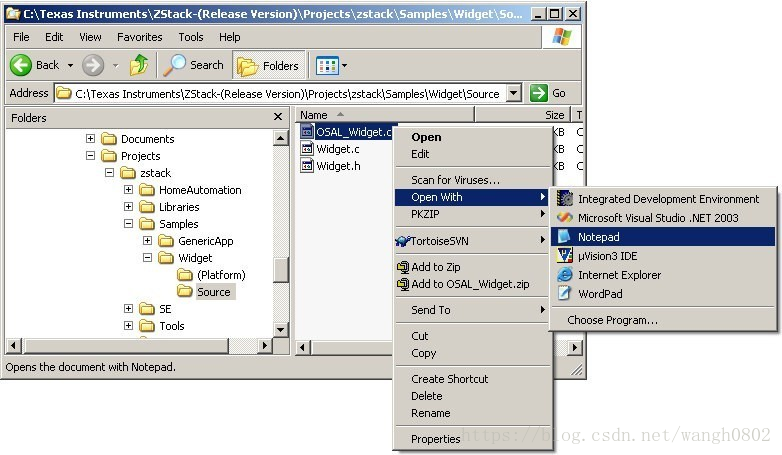This screenshot has width=782, height=455.
Task: Select the OSAL_Widget.c file icon
Action: point(307,132)
